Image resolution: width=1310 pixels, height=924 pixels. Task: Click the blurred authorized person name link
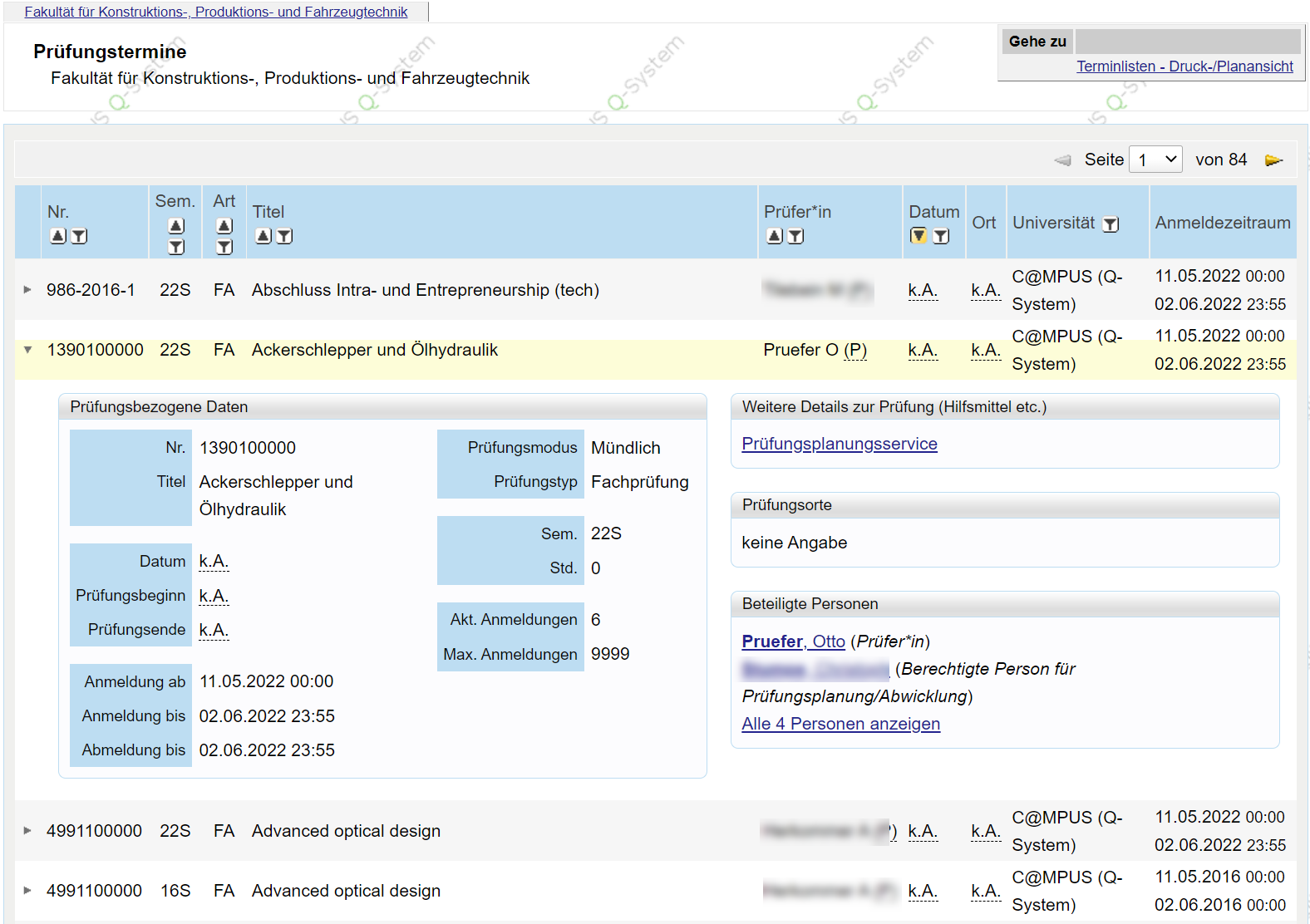815,669
